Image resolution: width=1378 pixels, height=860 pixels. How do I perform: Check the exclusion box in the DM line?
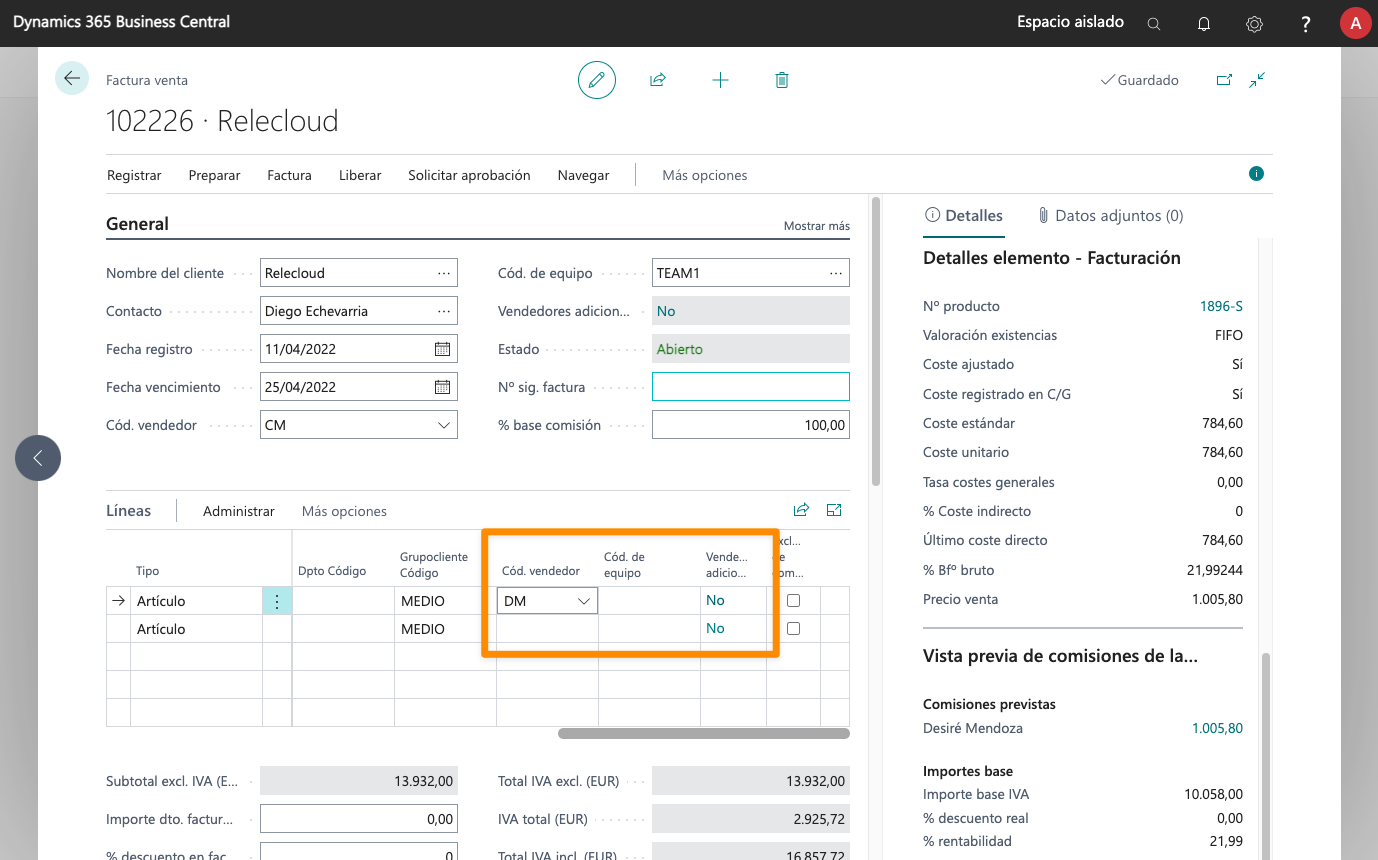tap(794, 601)
